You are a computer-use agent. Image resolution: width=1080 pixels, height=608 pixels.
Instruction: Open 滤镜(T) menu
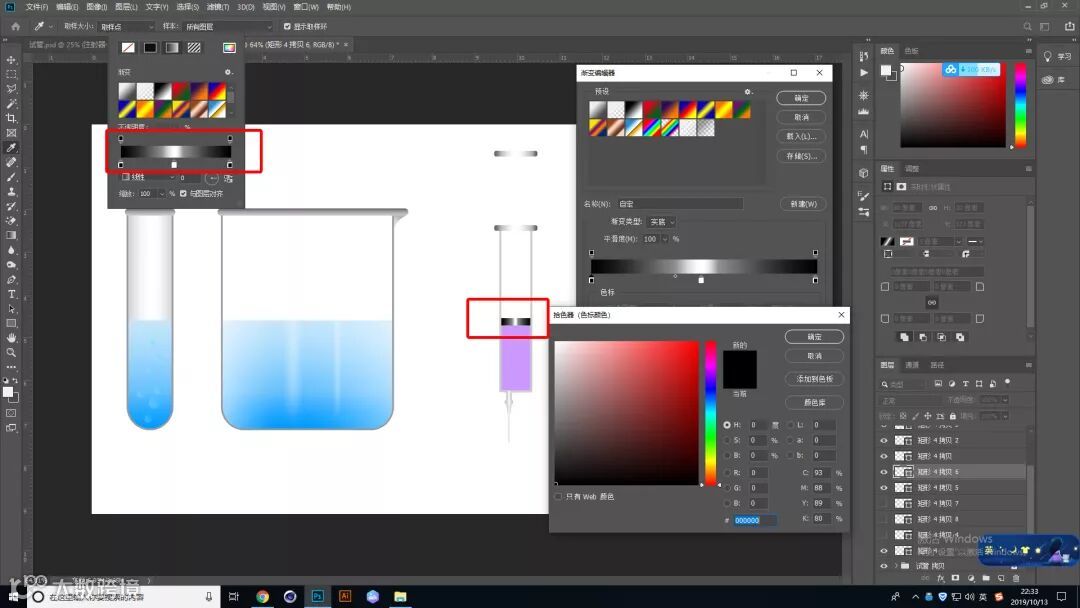point(218,7)
